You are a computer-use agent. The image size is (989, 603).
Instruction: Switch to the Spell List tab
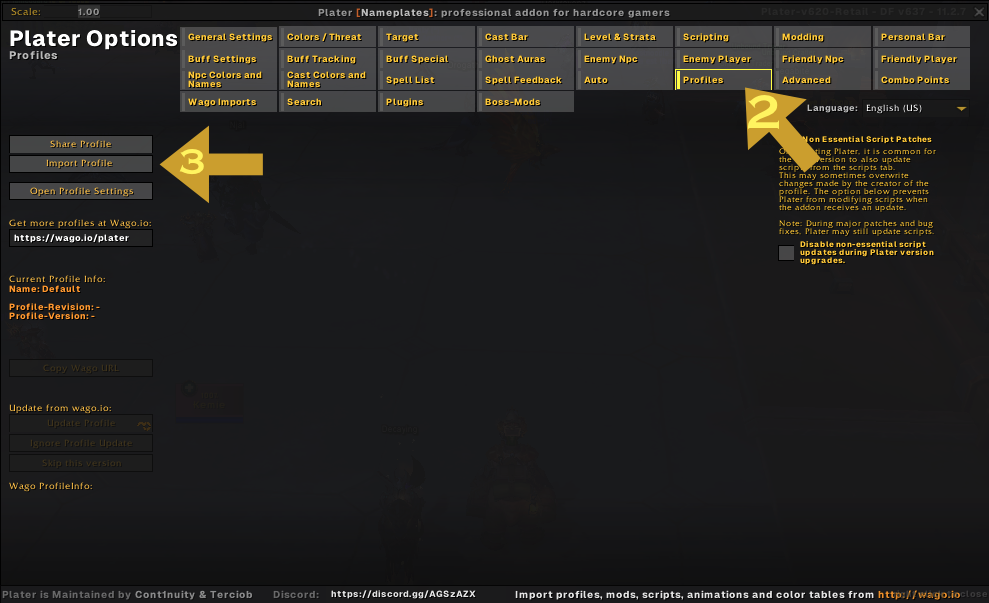click(427, 79)
